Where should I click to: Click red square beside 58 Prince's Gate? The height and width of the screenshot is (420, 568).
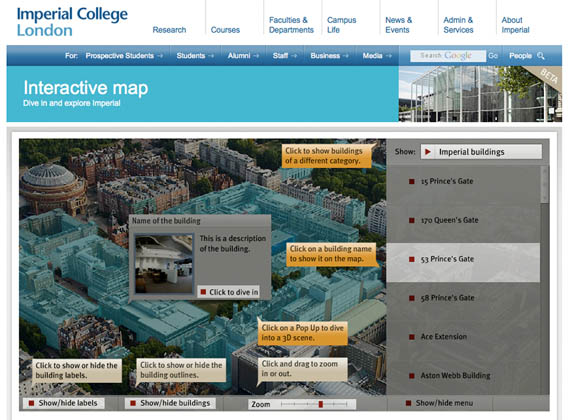[x=412, y=298]
